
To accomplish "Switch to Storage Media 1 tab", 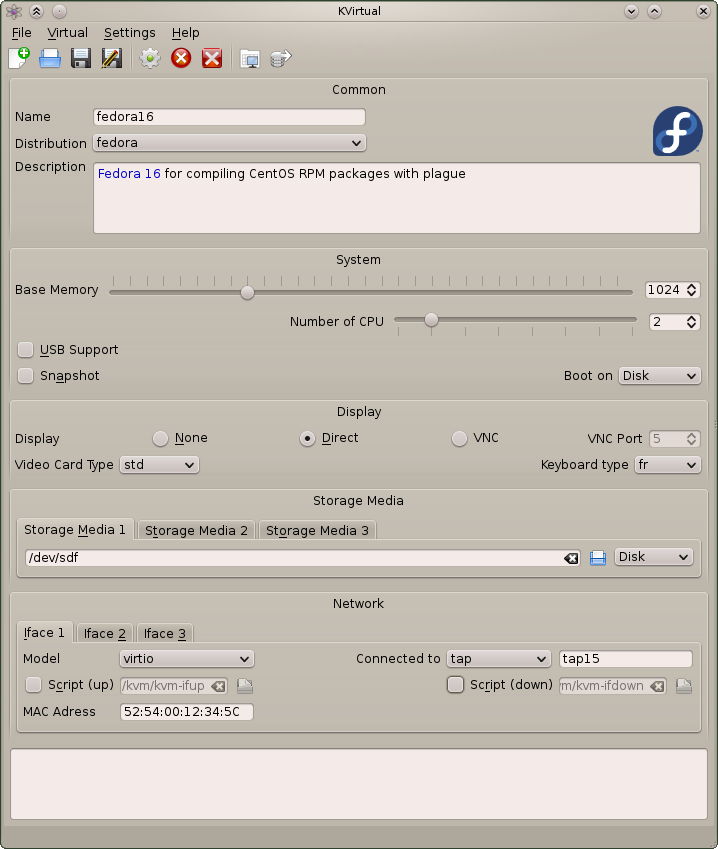I will [x=75, y=530].
